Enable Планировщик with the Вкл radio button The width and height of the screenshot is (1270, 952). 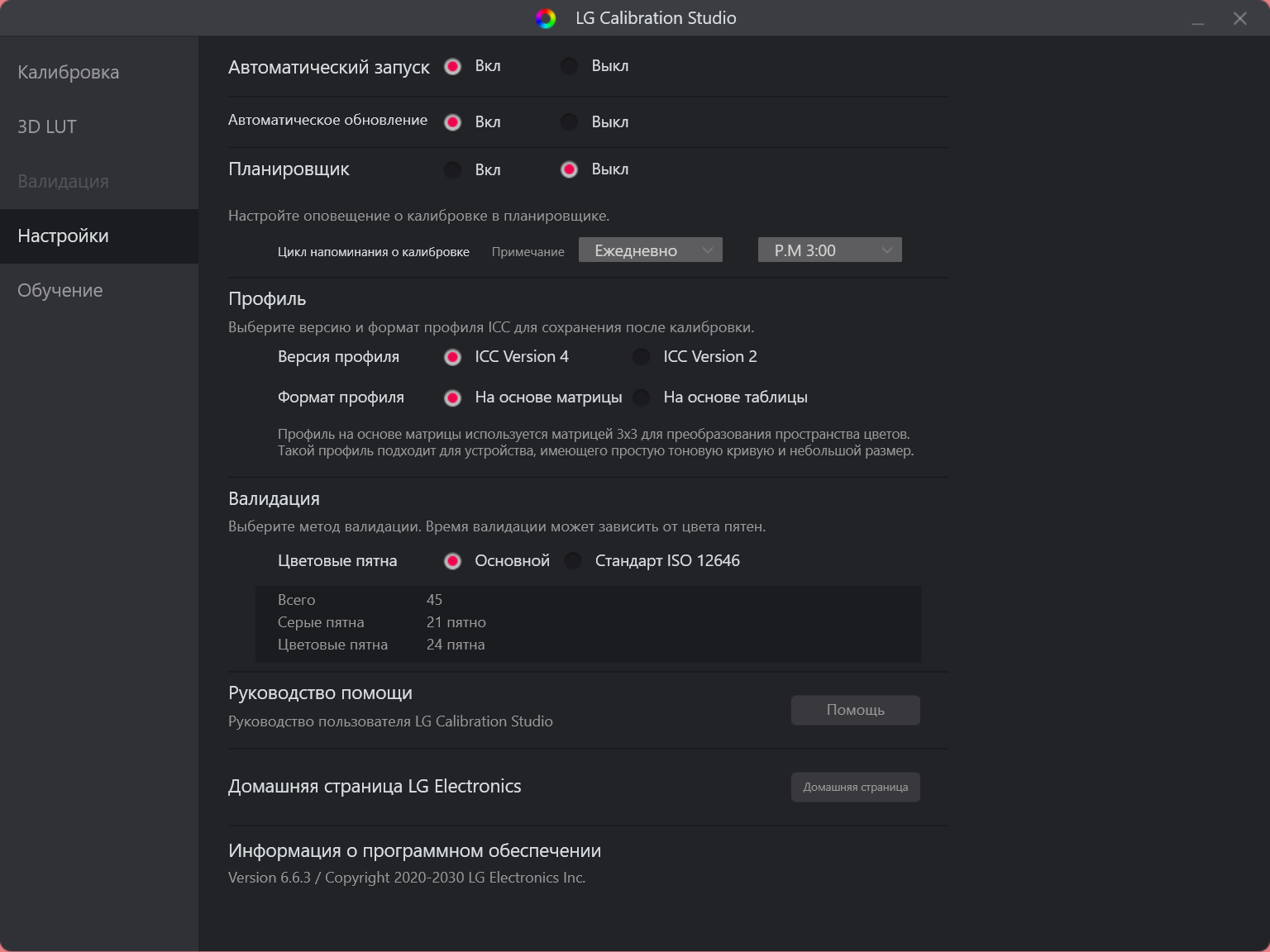pyautogui.click(x=452, y=170)
